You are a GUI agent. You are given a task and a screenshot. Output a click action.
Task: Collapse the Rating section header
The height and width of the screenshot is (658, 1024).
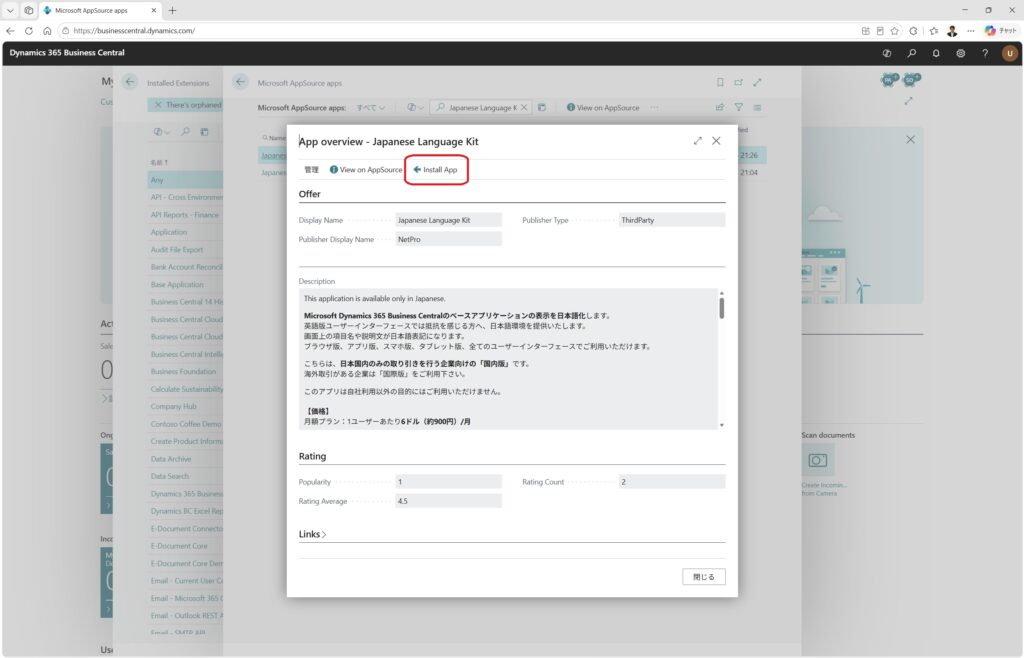312,456
